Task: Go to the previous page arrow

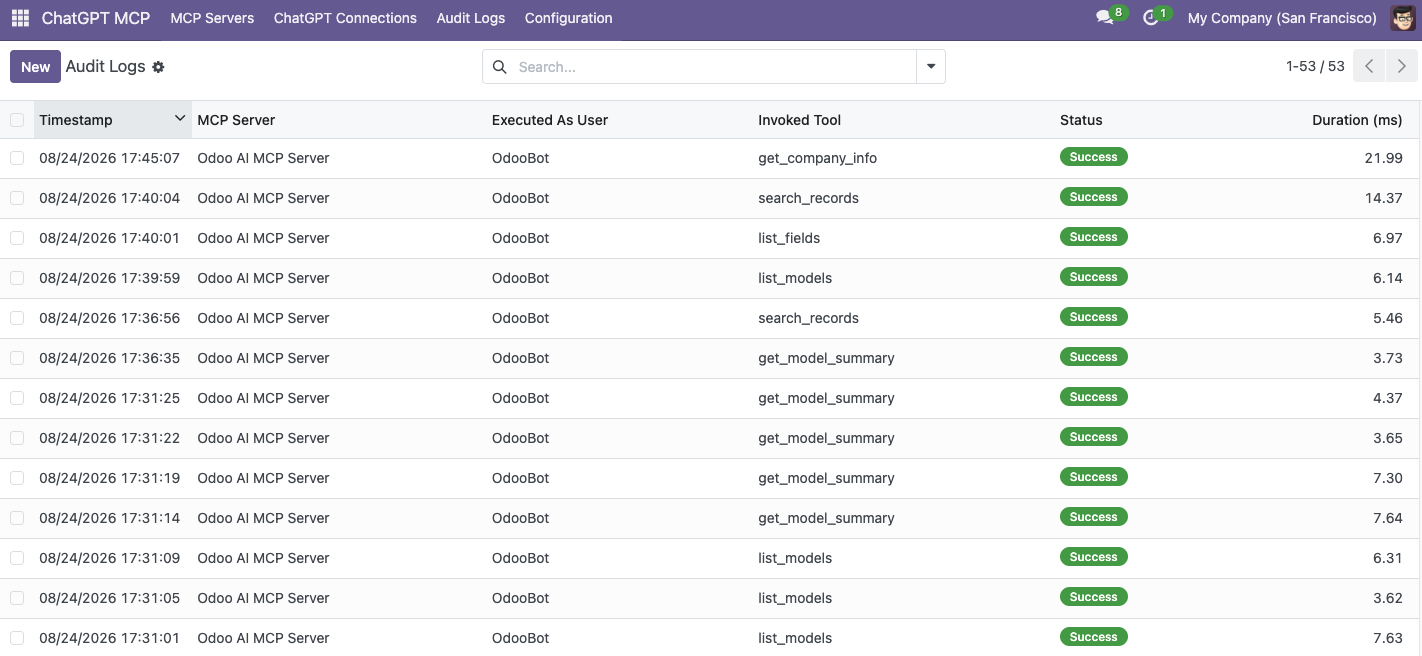Action: (x=1369, y=66)
